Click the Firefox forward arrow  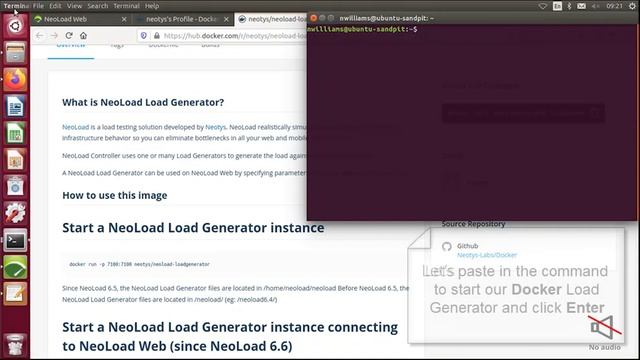click(54, 36)
